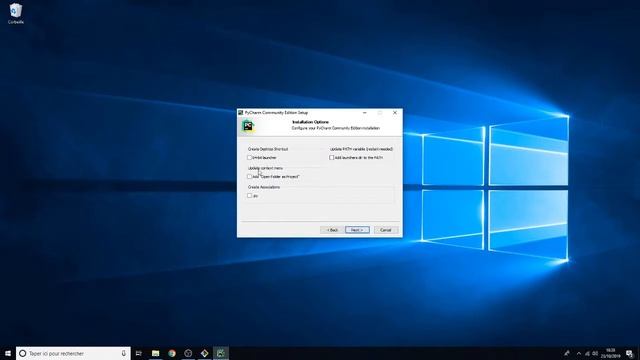The height and width of the screenshot is (360, 640).
Task: Open Task View from the taskbar
Action: [139, 353]
